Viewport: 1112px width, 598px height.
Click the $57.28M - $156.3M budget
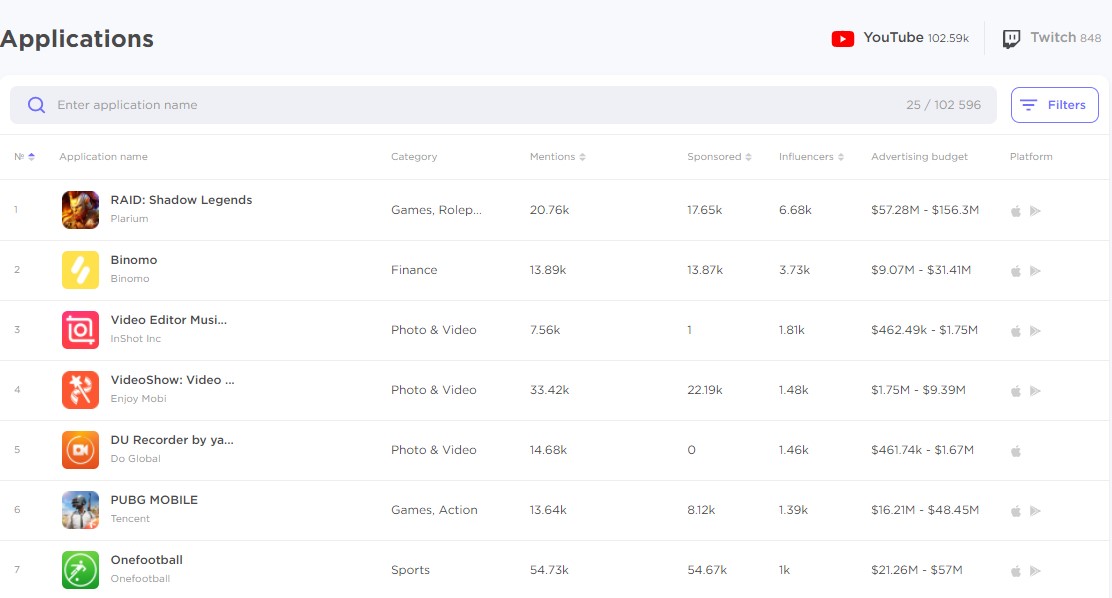(925, 210)
